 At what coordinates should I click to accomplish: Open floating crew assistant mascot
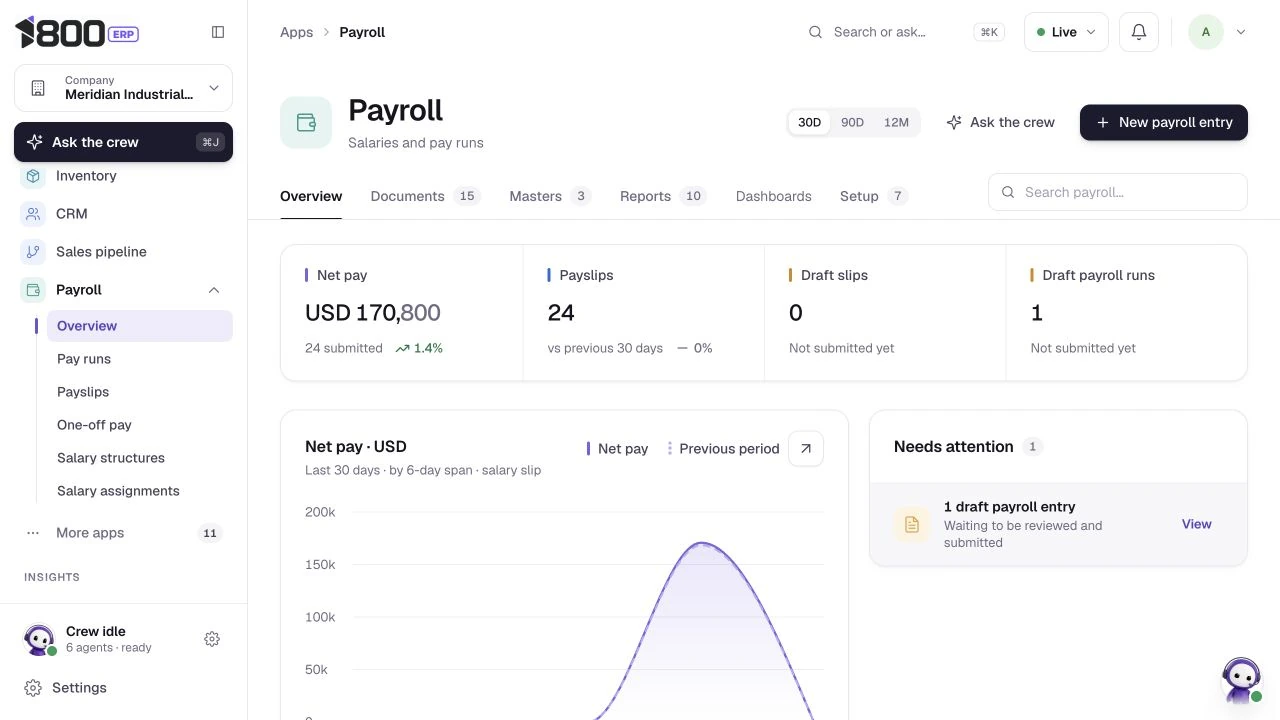(x=1242, y=680)
